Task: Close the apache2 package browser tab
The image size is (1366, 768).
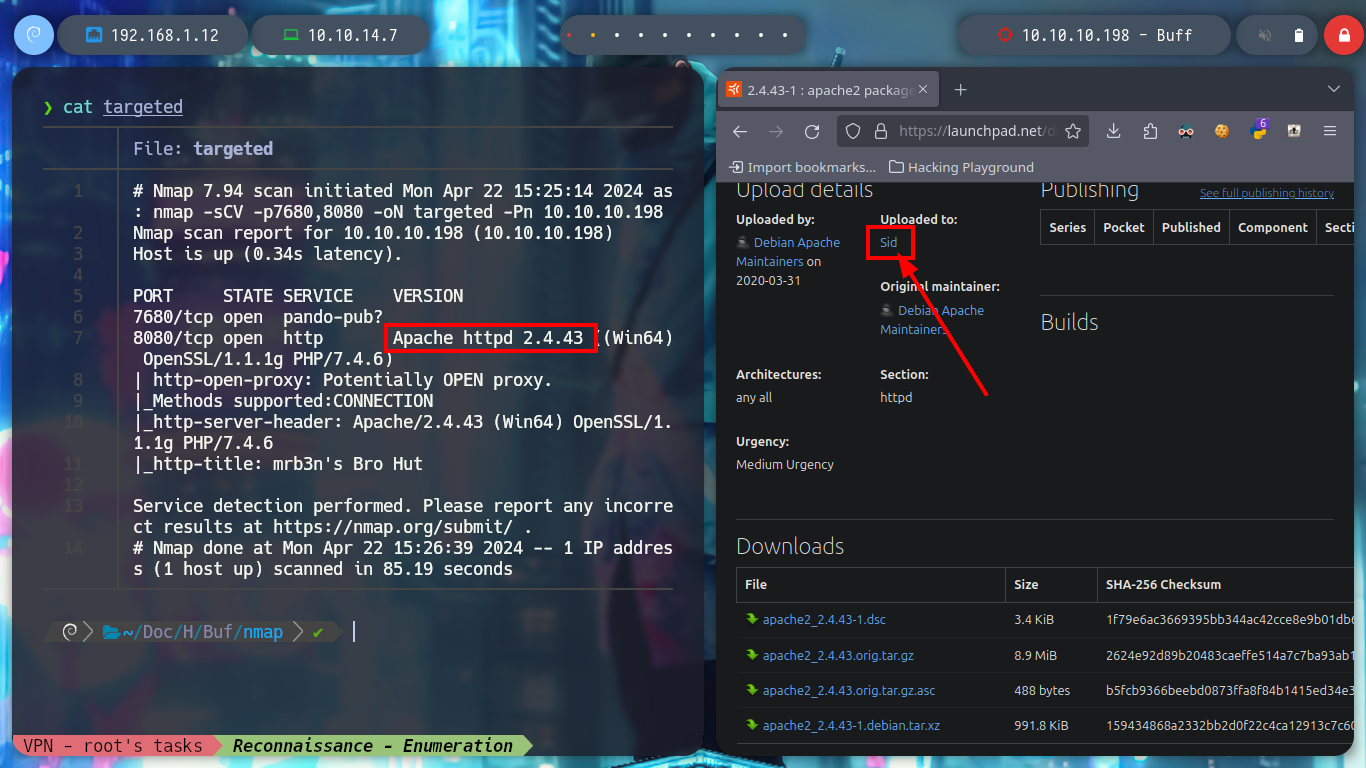Action: pyautogui.click(x=923, y=90)
